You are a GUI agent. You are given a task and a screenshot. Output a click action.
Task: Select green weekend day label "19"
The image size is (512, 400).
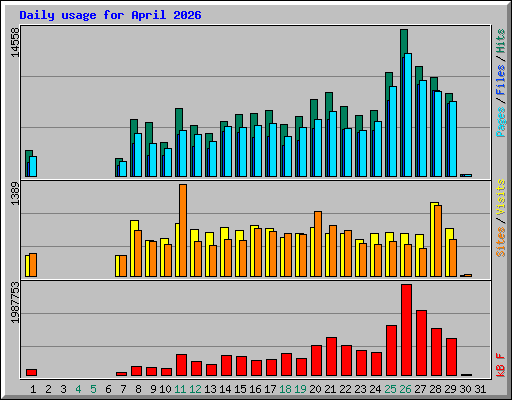[300, 389]
